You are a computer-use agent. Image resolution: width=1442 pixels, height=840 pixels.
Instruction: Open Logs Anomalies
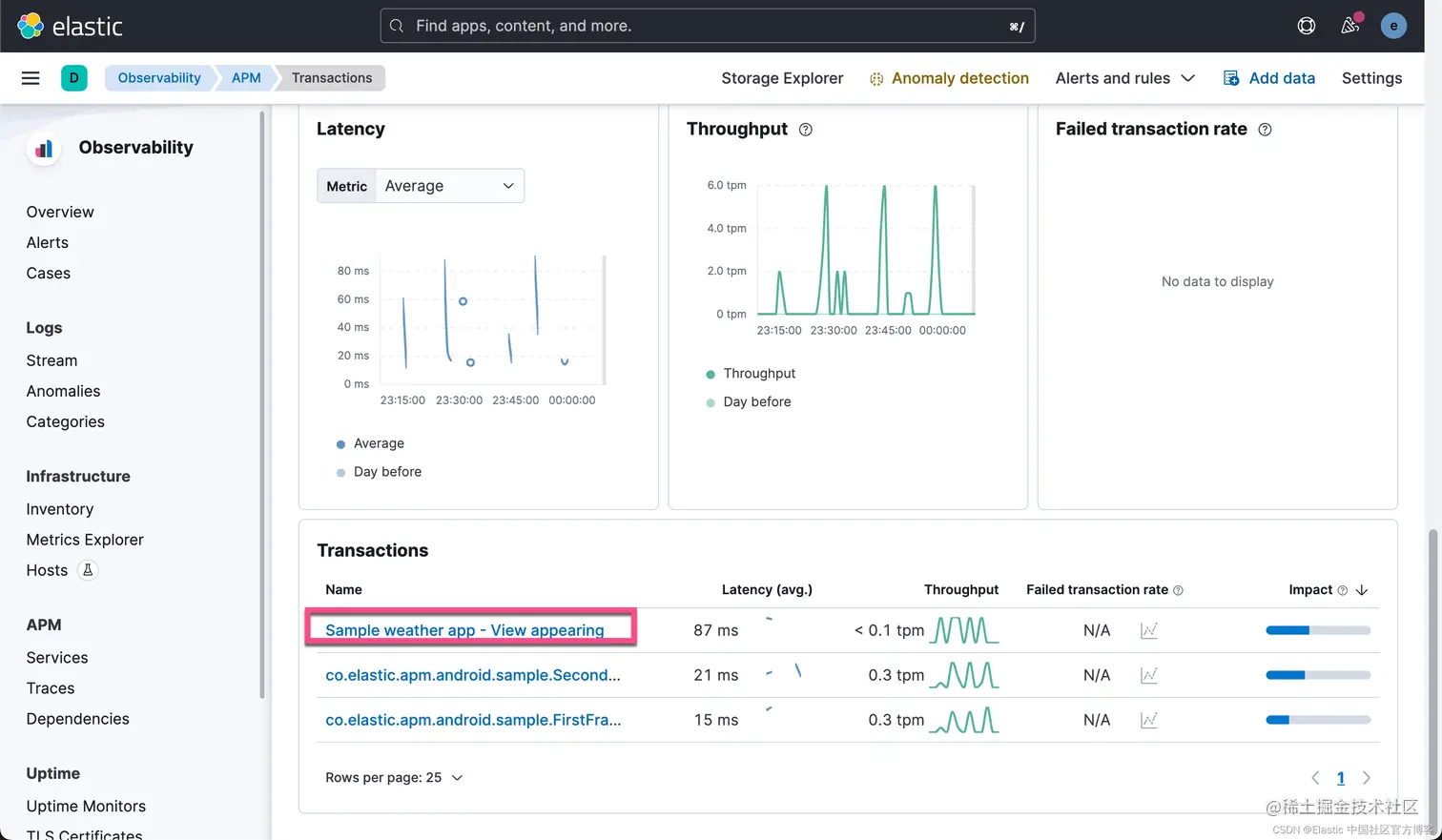63,391
